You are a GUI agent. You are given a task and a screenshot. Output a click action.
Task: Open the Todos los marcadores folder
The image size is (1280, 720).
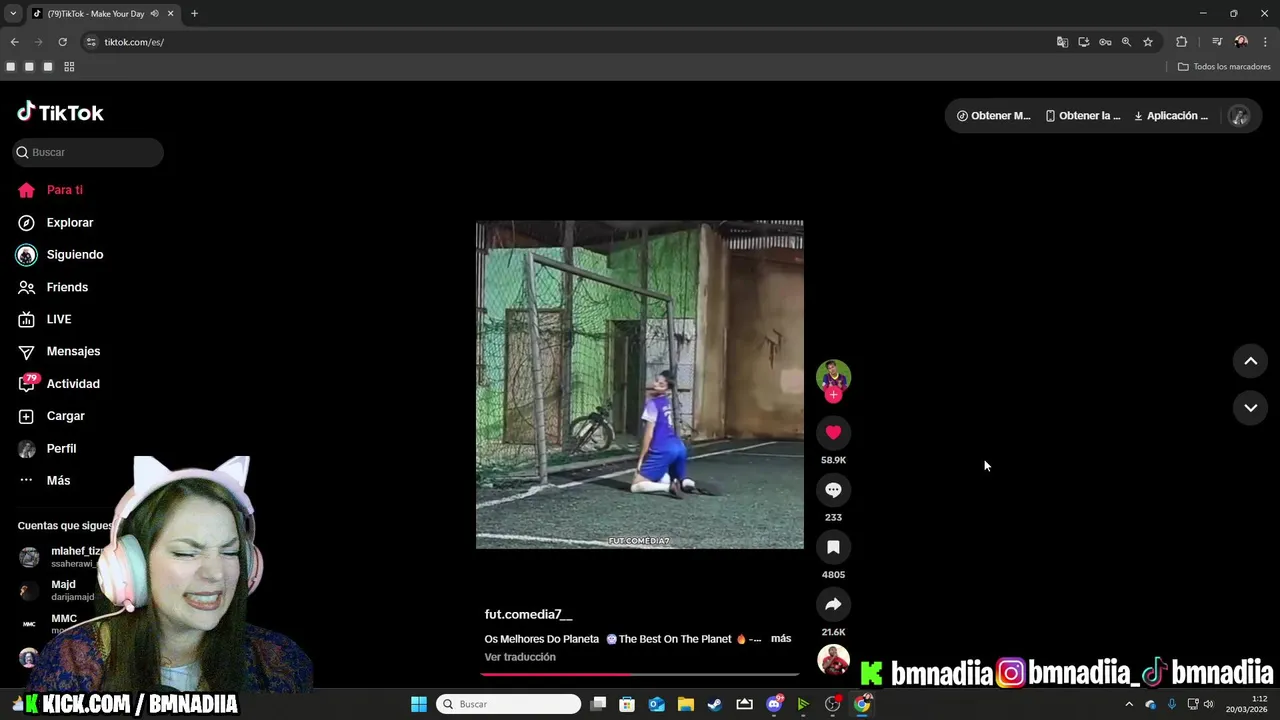click(x=1224, y=67)
